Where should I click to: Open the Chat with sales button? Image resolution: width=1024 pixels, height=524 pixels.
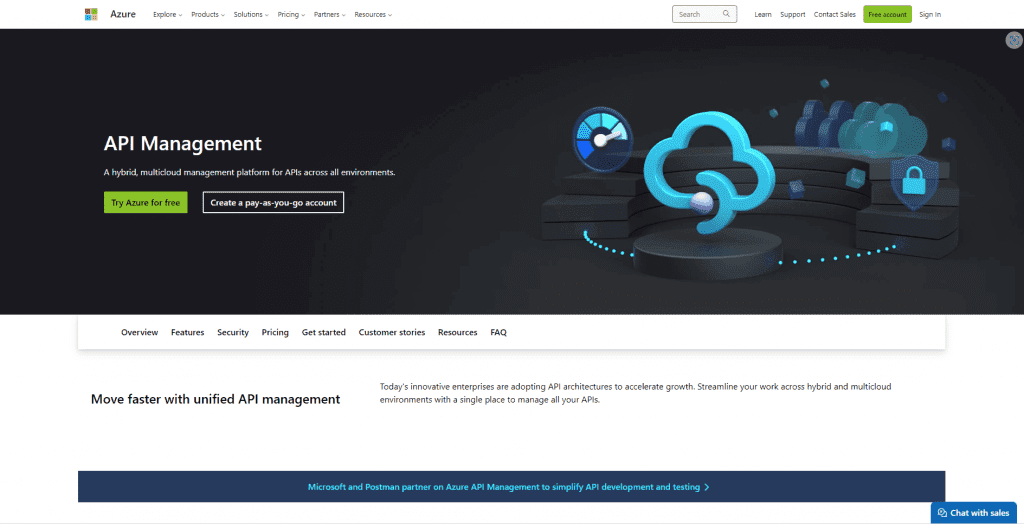point(974,513)
